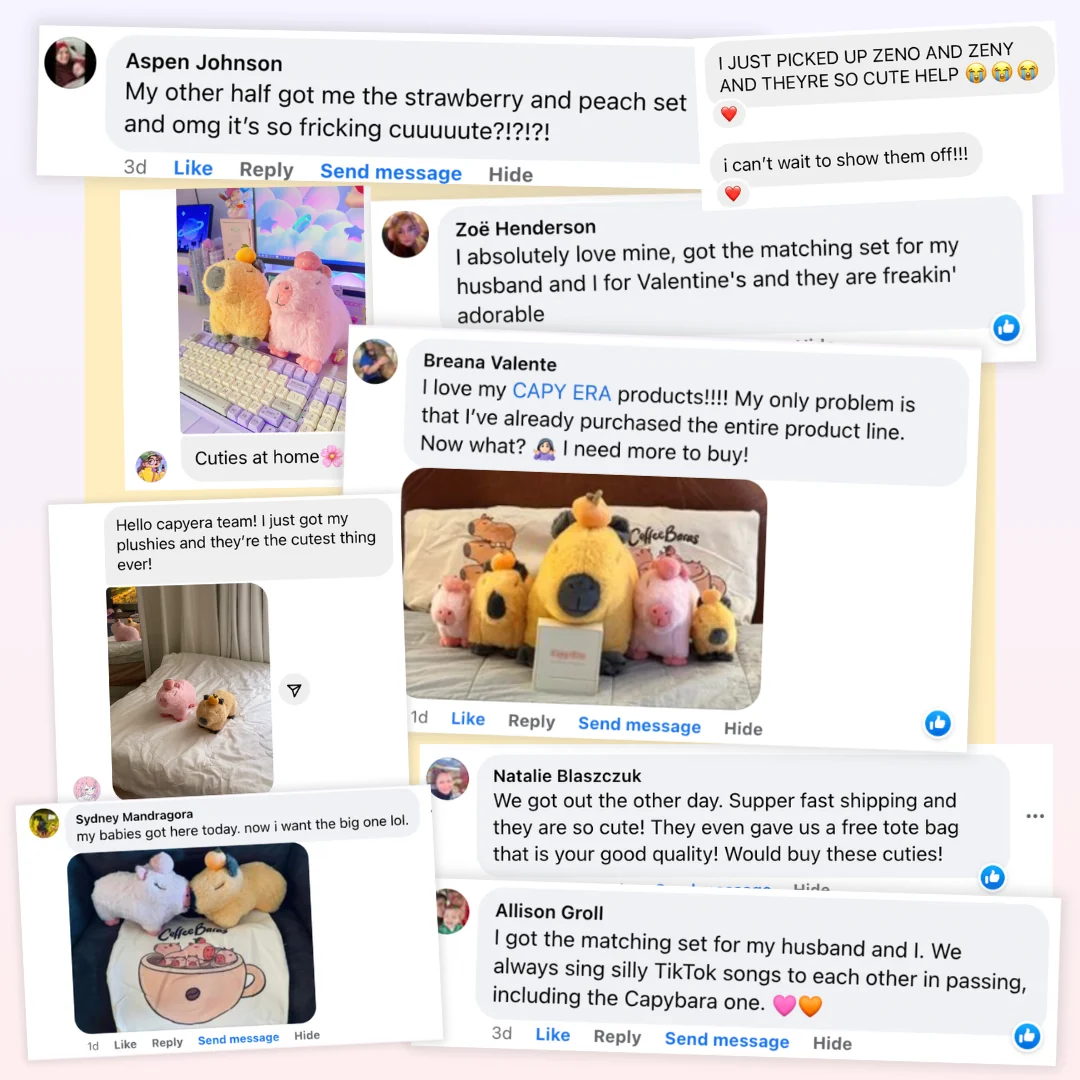Open Aspen Johnson's profile picture
Screen dimensions: 1080x1080
click(70, 63)
